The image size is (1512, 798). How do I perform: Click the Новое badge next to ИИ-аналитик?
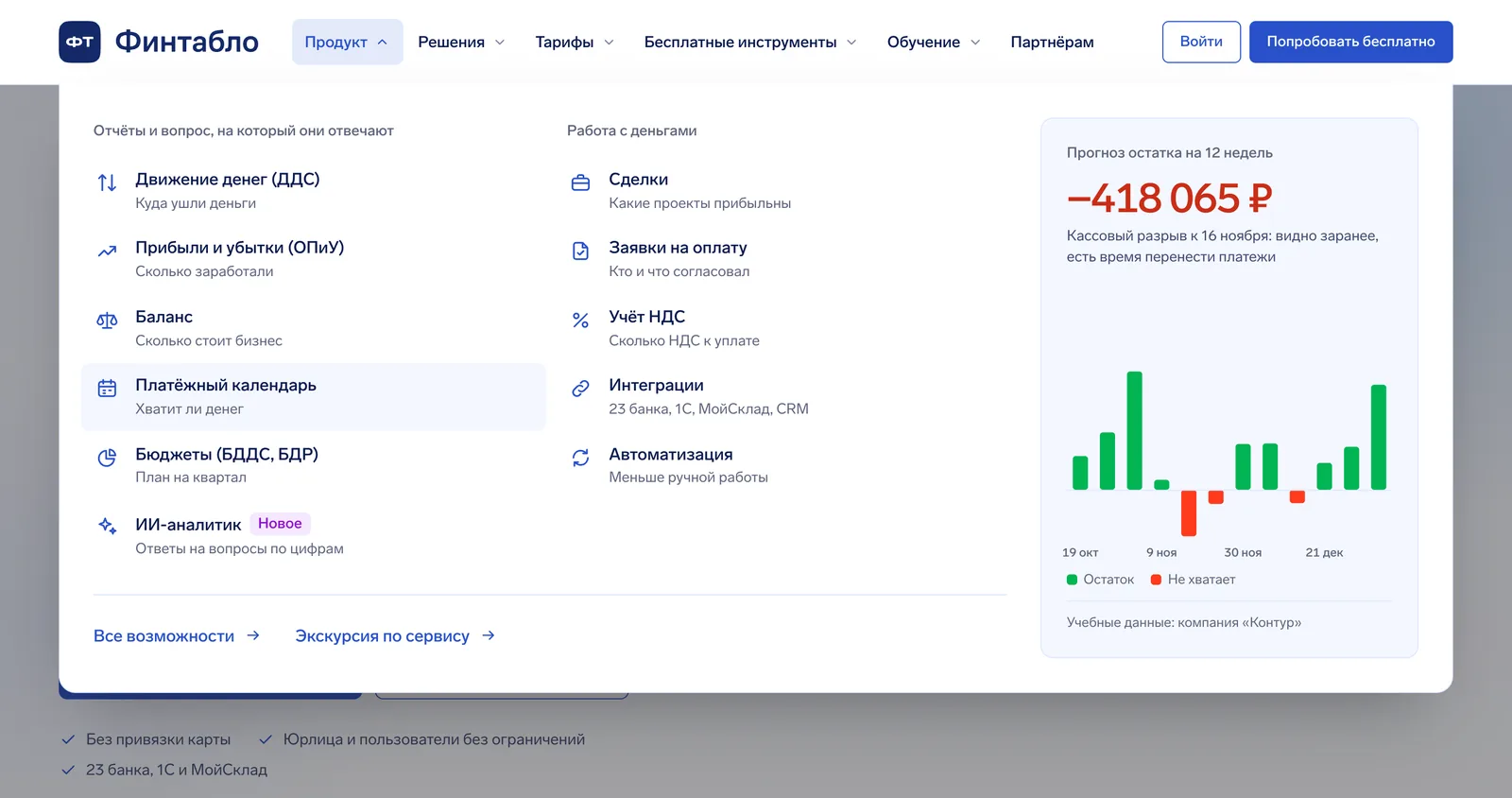[280, 524]
